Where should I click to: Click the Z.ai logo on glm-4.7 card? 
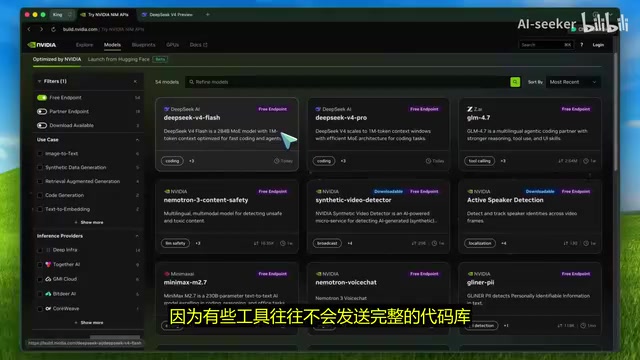[x=470, y=109]
